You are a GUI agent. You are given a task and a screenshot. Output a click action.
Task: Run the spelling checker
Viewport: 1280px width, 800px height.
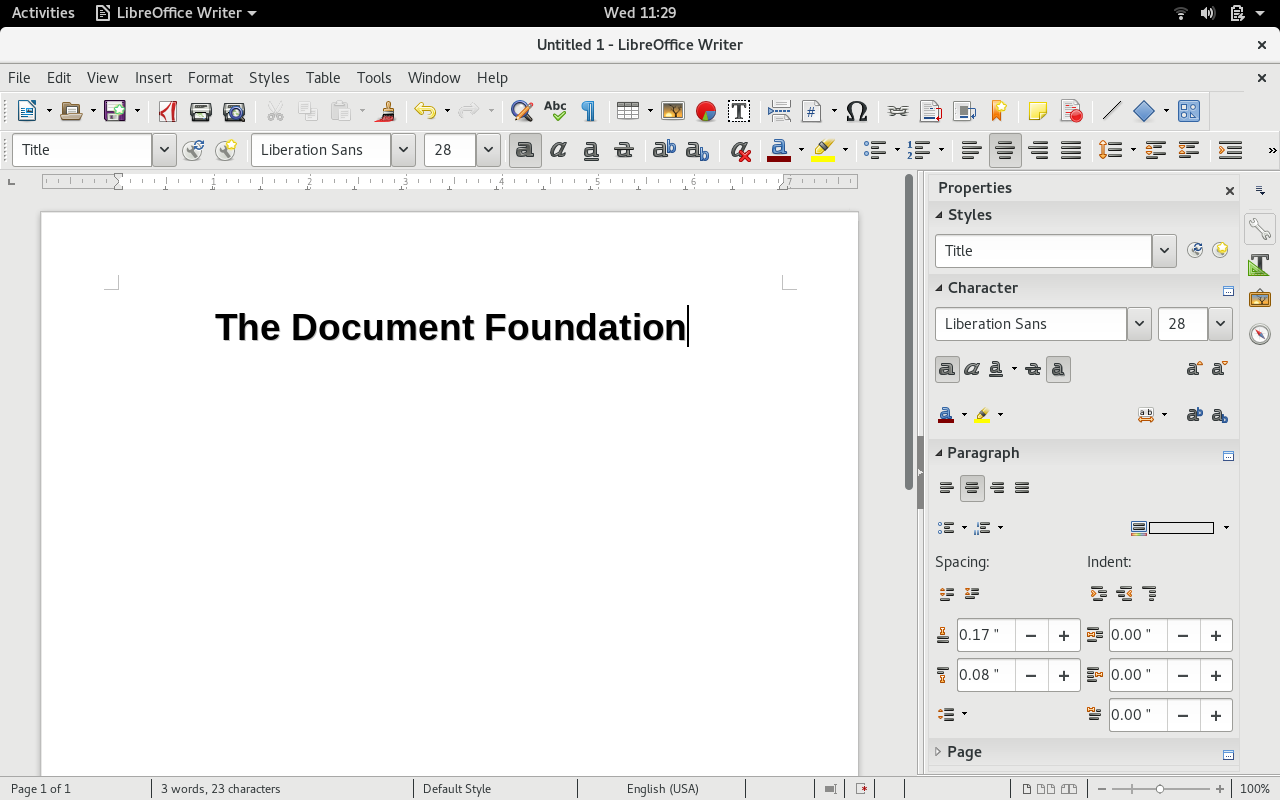[555, 111]
